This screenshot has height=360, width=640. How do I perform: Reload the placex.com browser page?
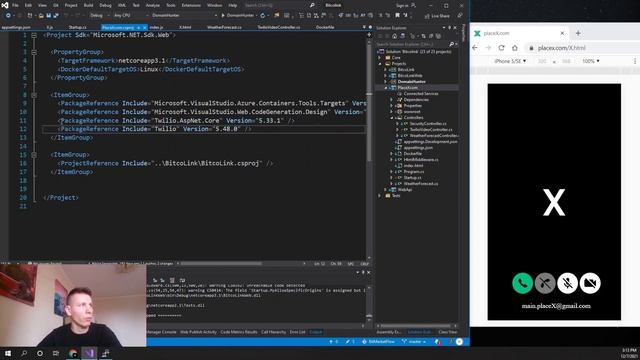tap(501, 48)
